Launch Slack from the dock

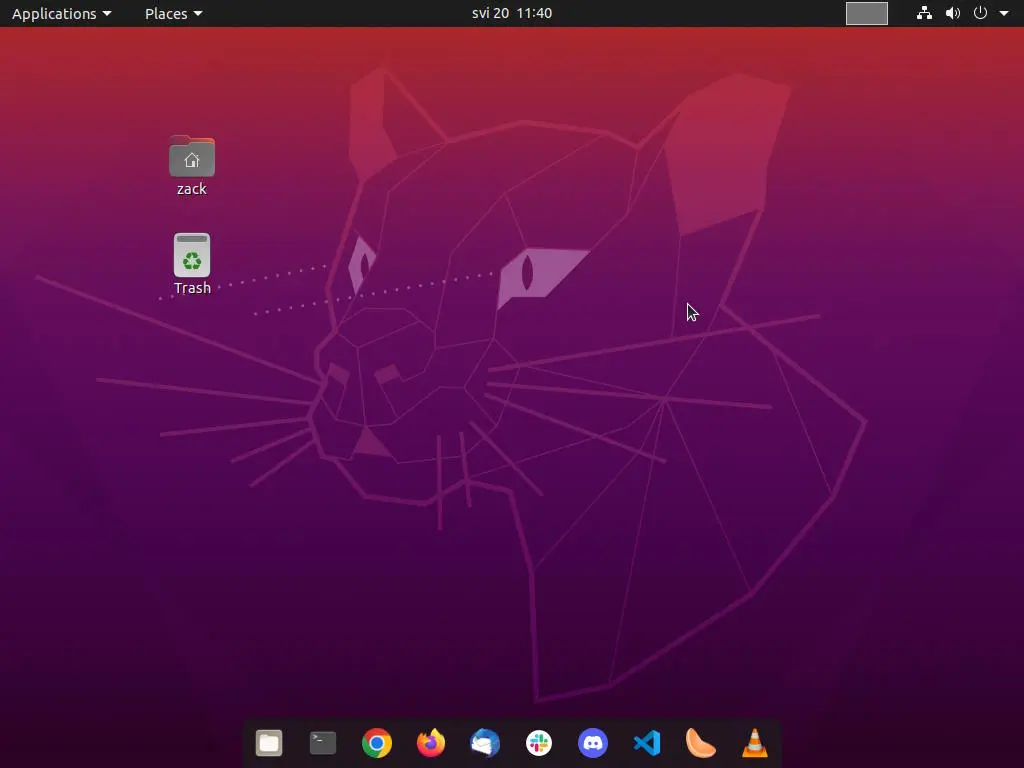tap(539, 743)
